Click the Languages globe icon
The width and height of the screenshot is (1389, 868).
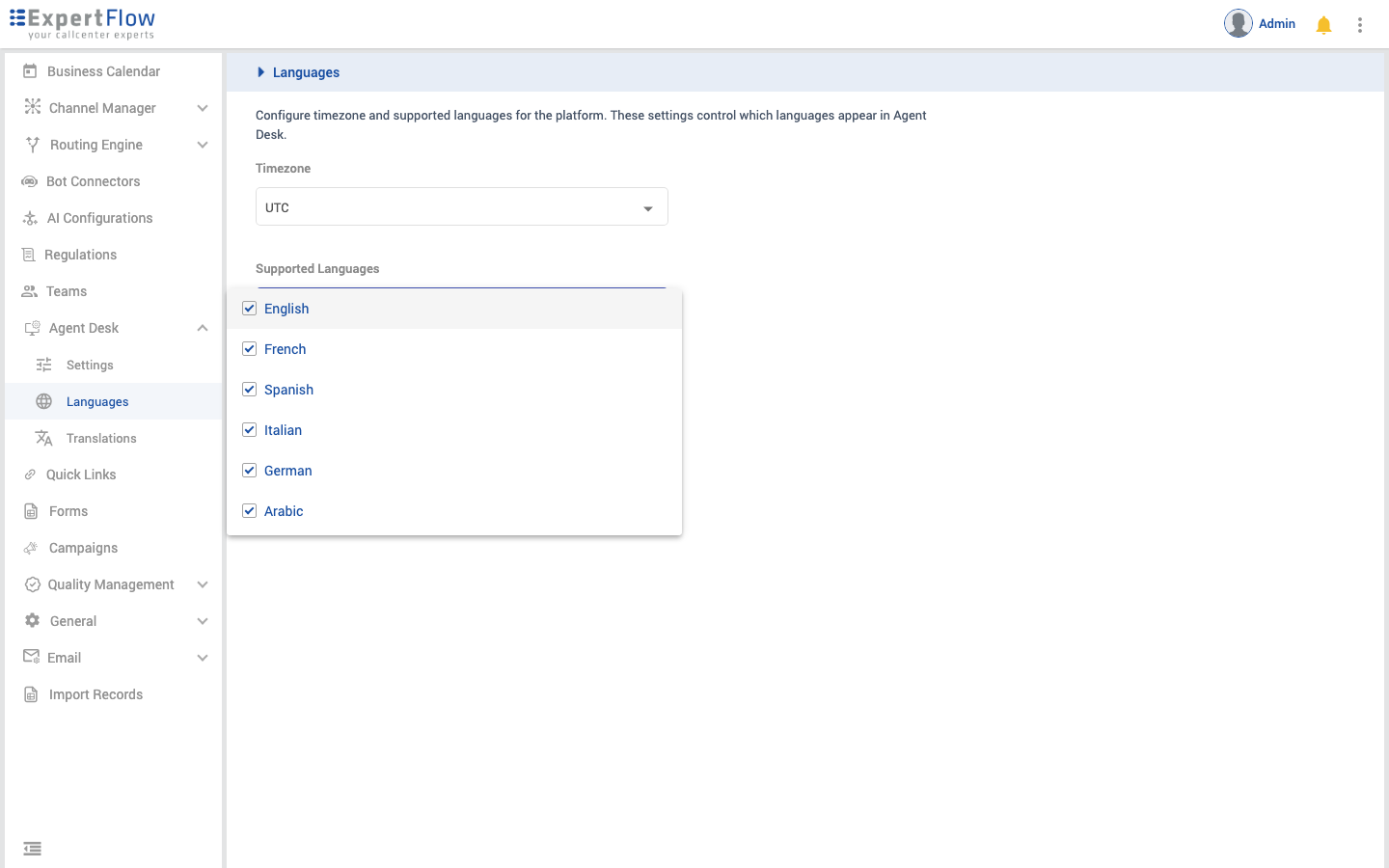point(43,401)
